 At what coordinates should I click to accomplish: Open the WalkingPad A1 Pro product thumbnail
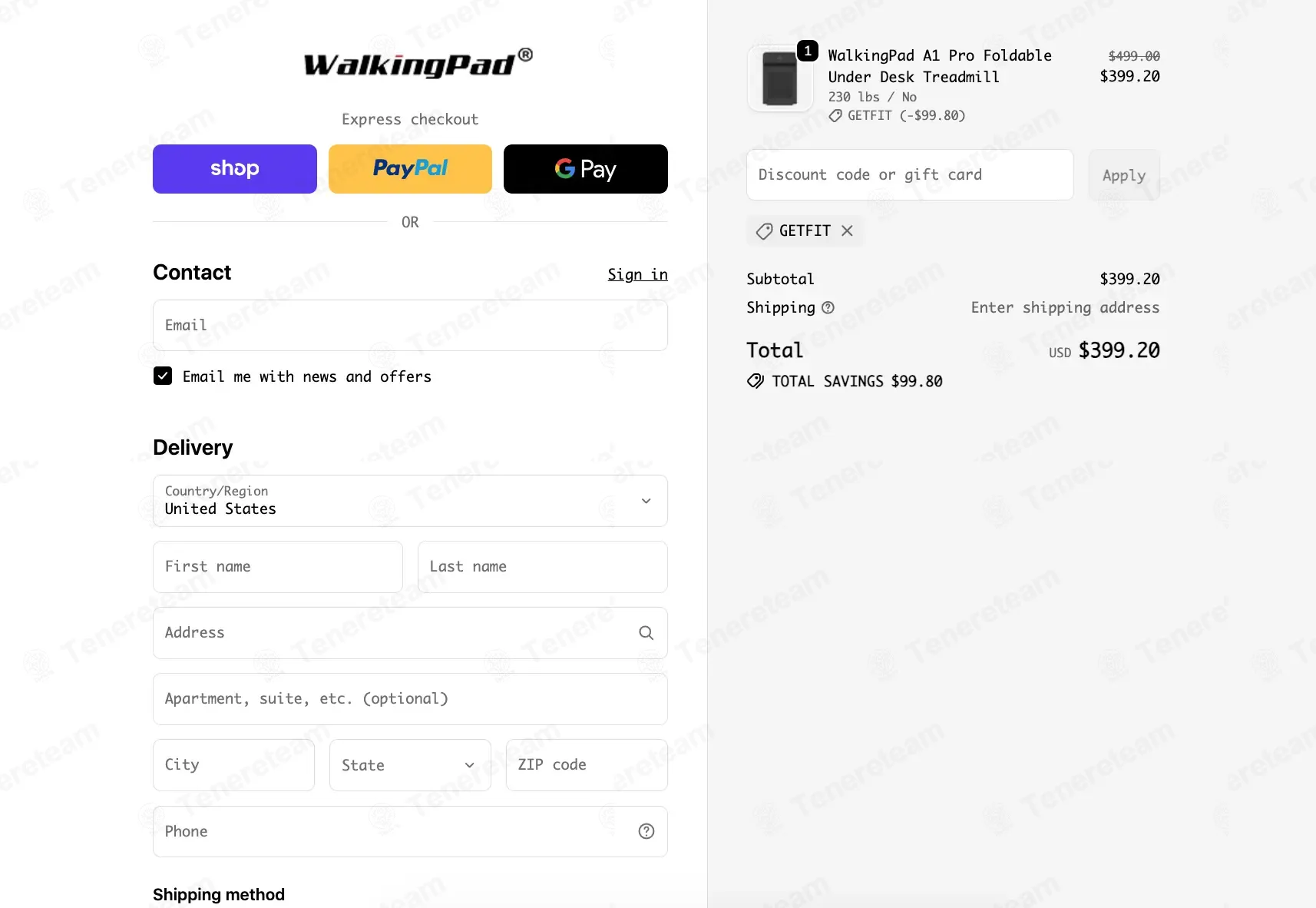point(780,78)
